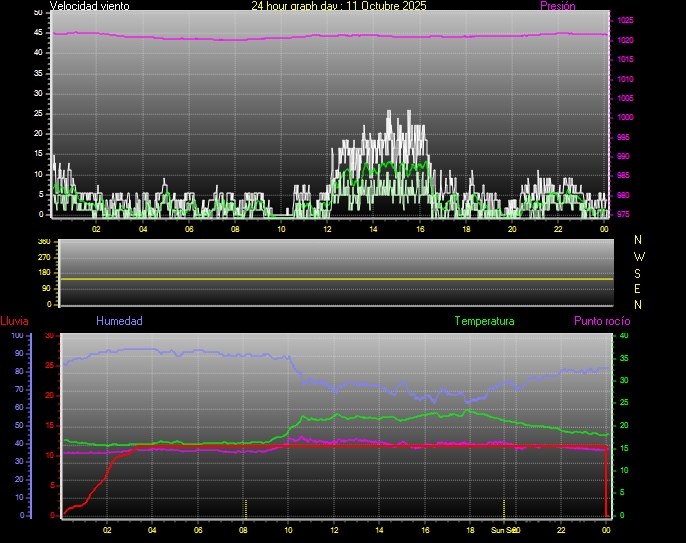Click the green Temperatura label
Screen dimensions: 686x543
click(x=484, y=321)
